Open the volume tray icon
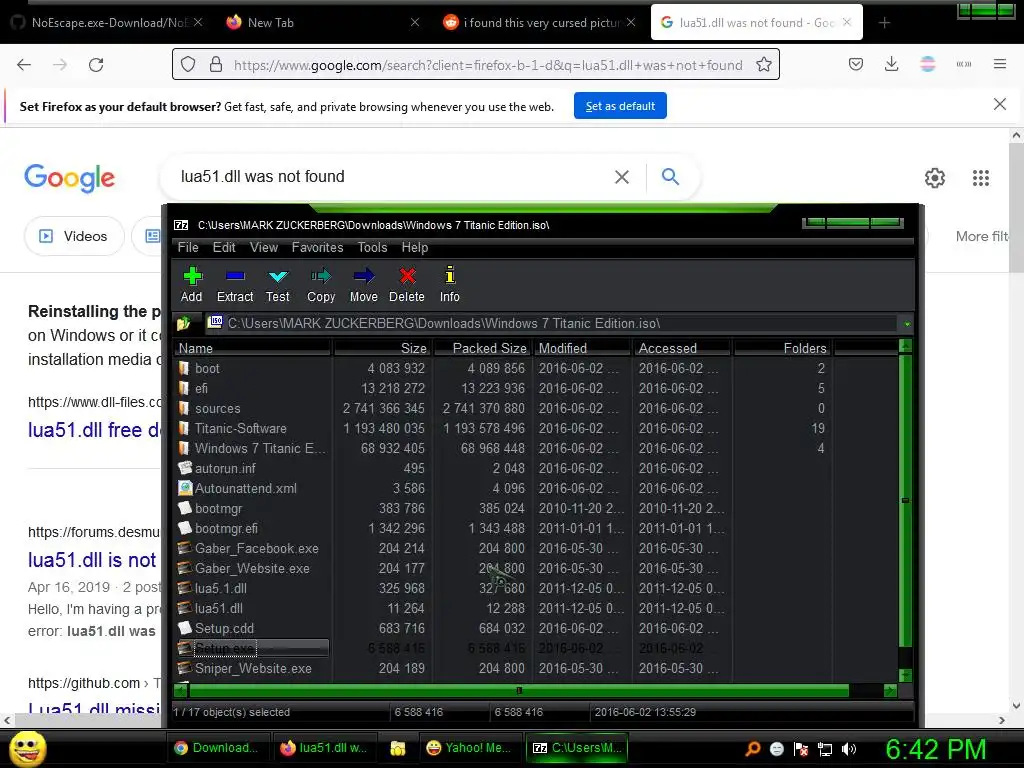This screenshot has width=1024, height=768. tap(848, 749)
